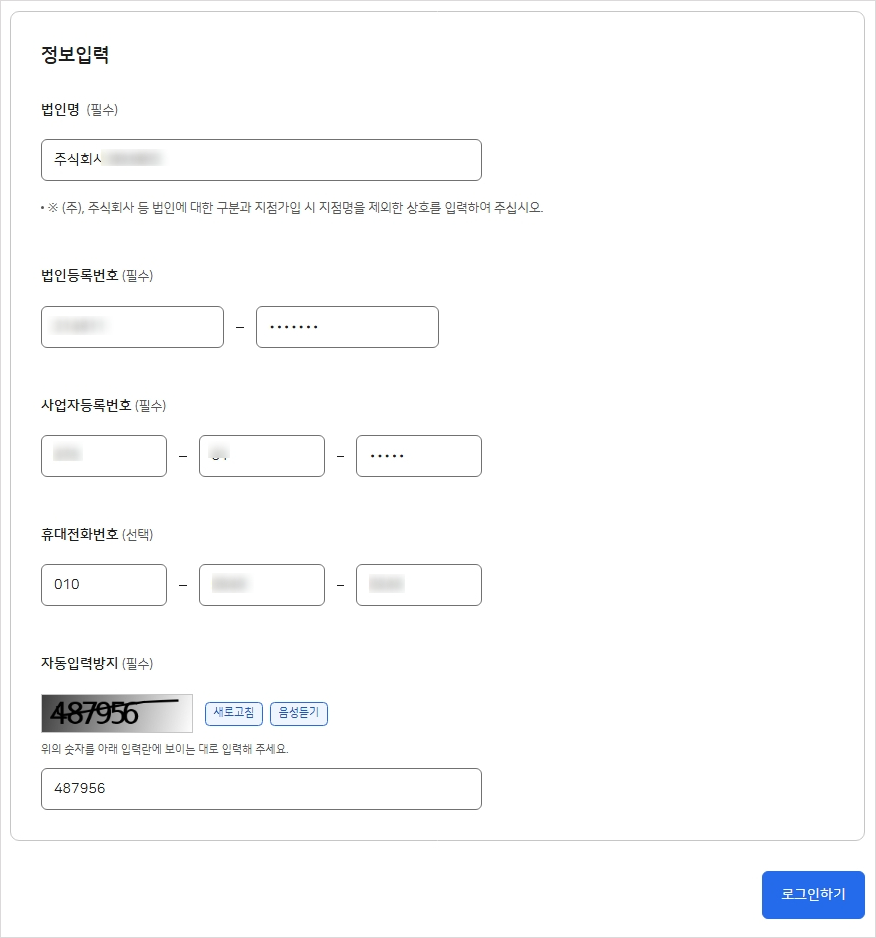Image resolution: width=876 pixels, height=938 pixels.
Task: Click the 법인등록번호 (필수) label
Action: (97, 275)
